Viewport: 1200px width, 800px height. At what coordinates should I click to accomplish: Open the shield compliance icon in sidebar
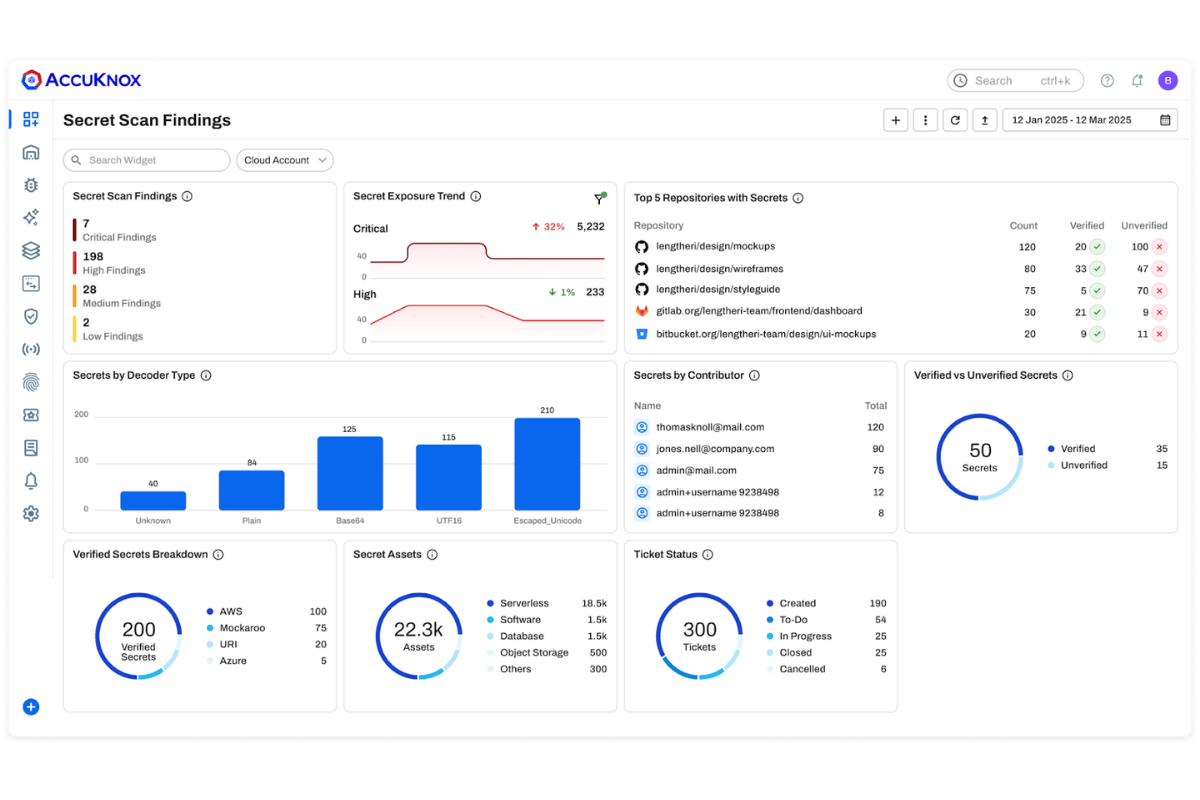30,316
